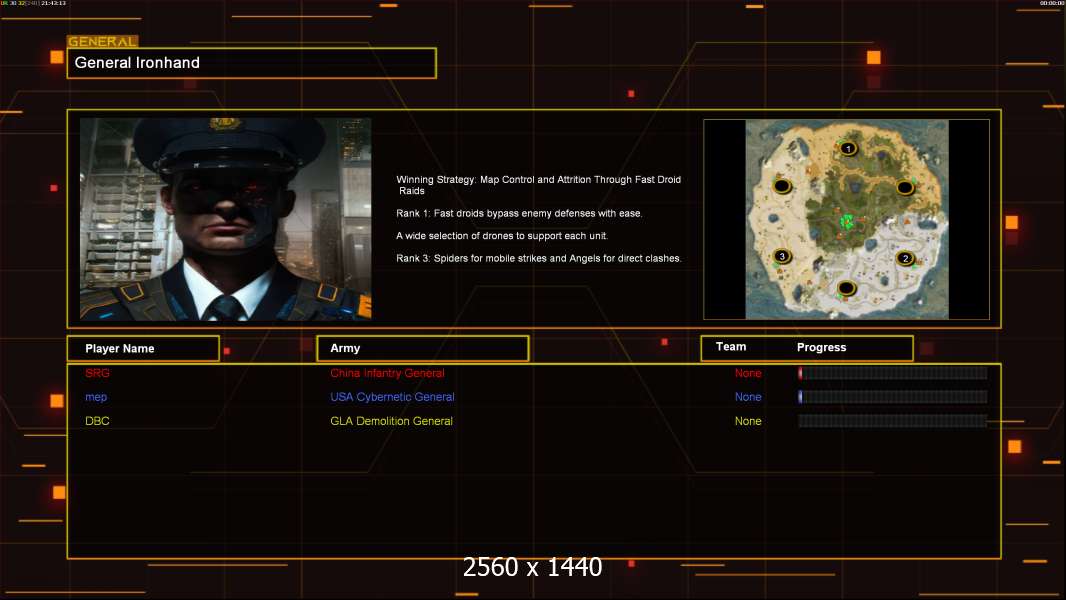Click mep's loading progress bar
Screen dimensions: 1066x600
(893, 397)
